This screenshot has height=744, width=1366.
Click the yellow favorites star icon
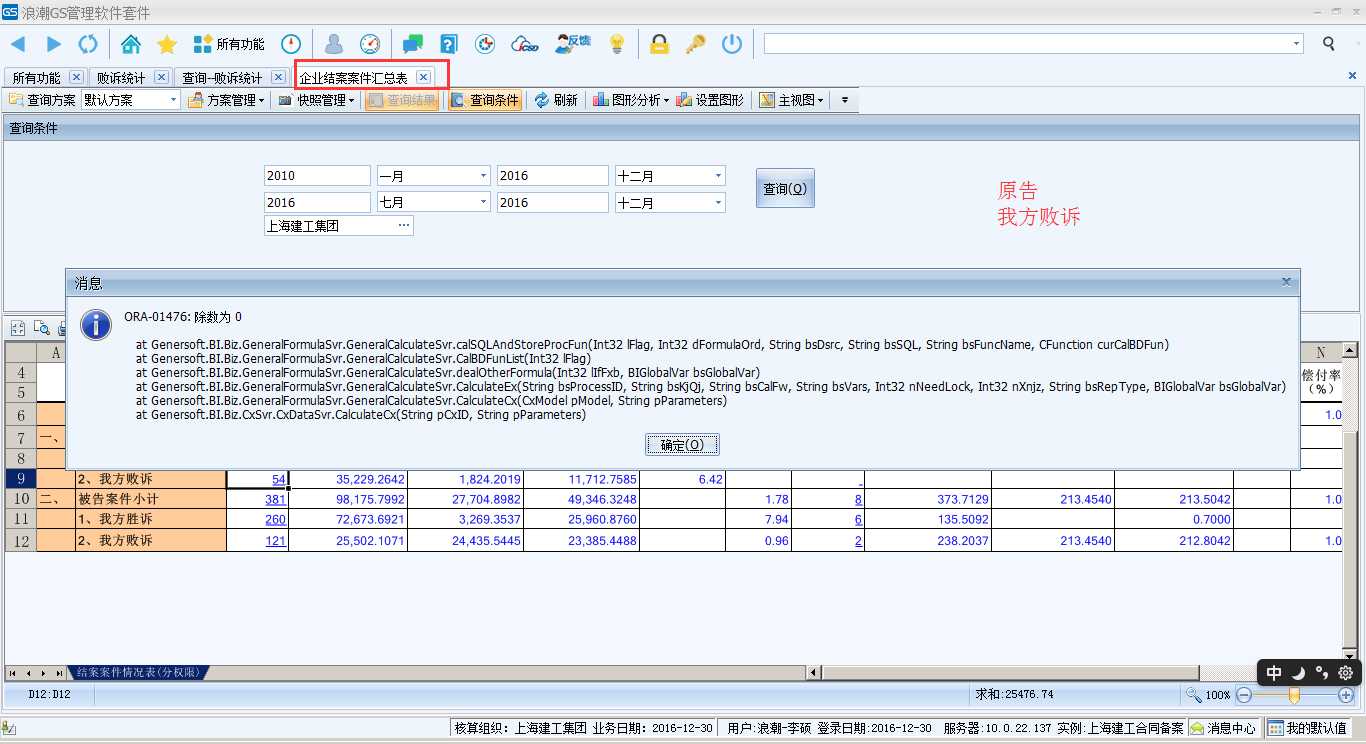pyautogui.click(x=167, y=44)
